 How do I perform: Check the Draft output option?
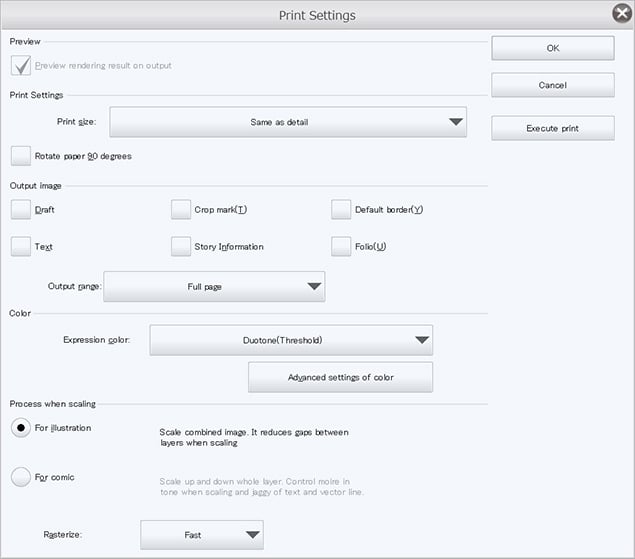(21, 210)
